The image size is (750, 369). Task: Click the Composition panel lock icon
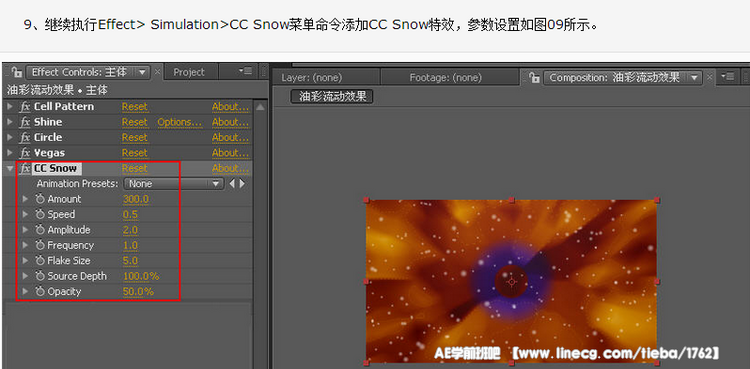pyautogui.click(x=535, y=78)
